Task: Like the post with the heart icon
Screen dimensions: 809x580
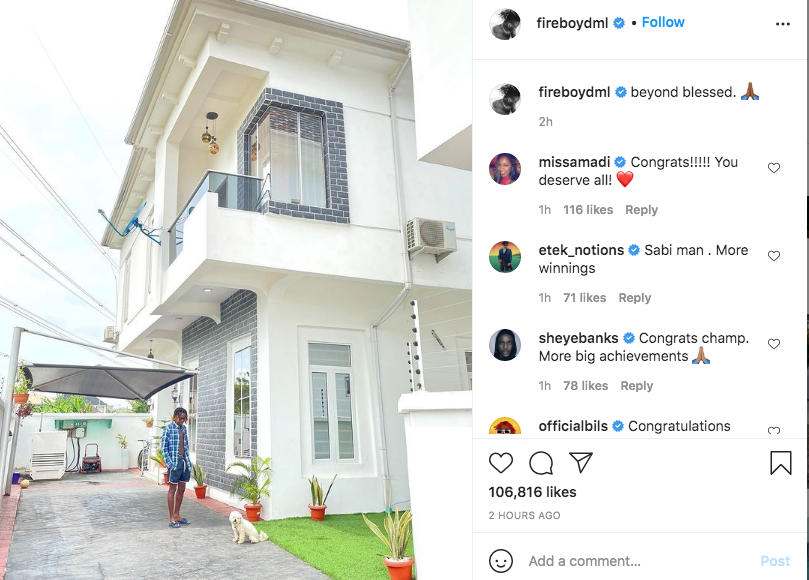Action: coord(500,463)
